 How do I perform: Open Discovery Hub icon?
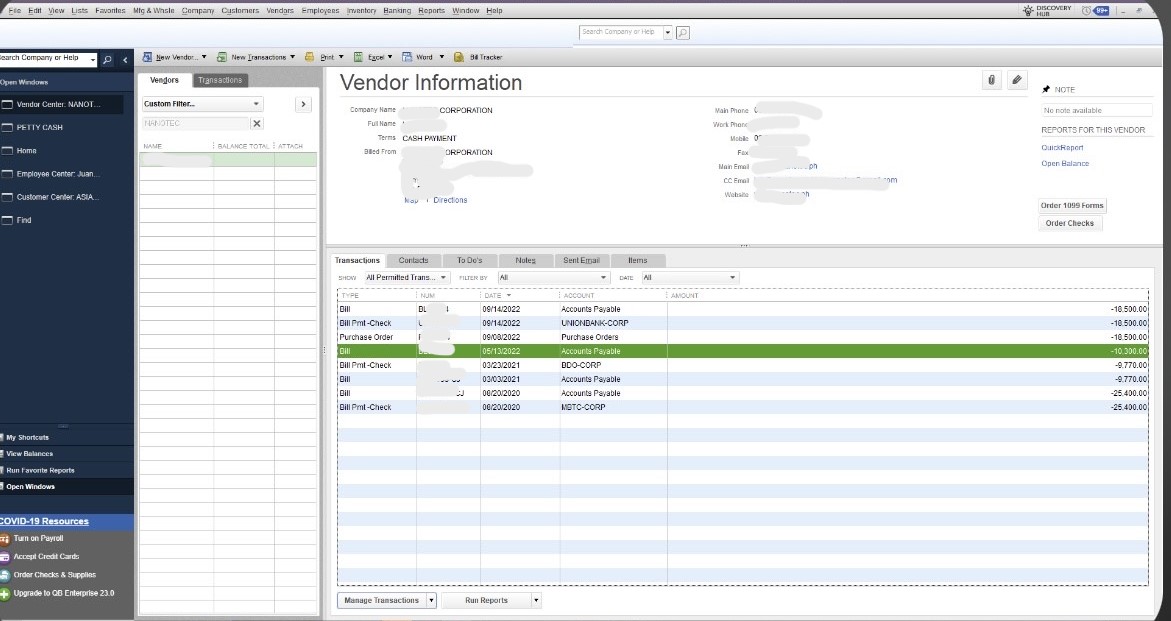(1028, 10)
